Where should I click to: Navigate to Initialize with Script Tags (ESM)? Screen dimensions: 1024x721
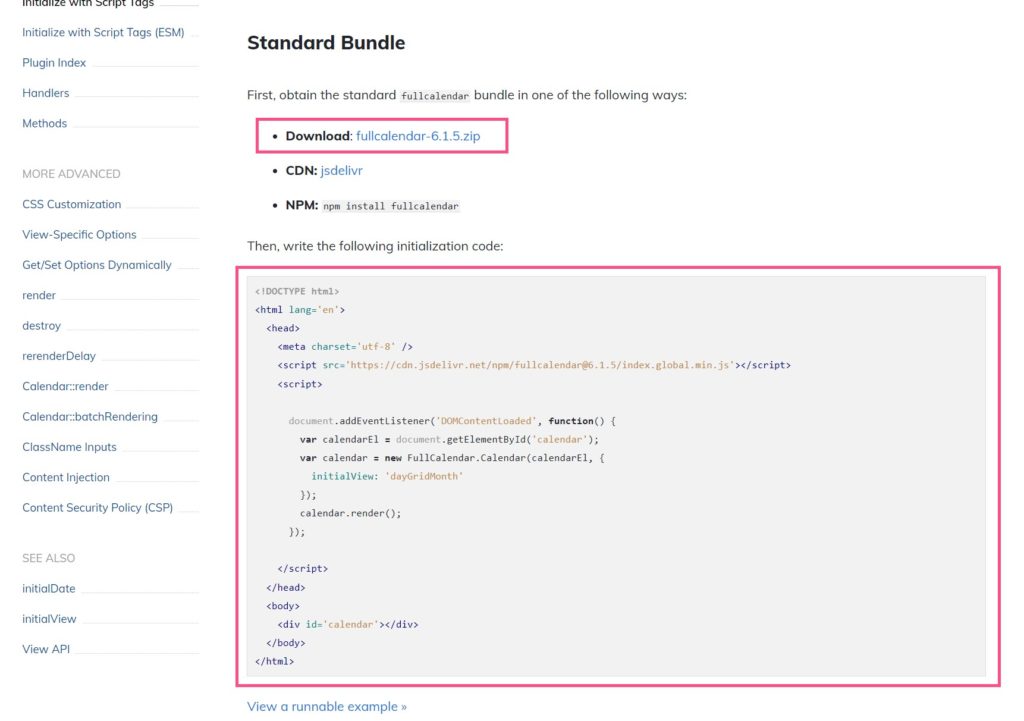pos(104,32)
